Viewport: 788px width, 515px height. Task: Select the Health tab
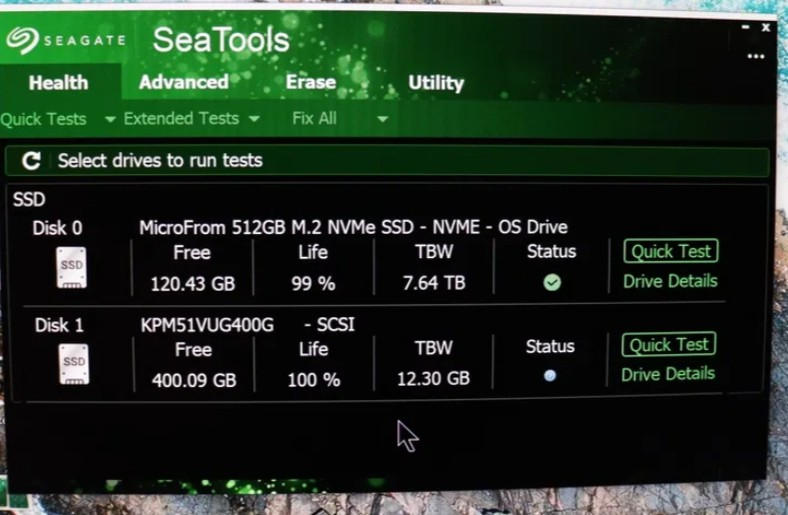tap(58, 83)
